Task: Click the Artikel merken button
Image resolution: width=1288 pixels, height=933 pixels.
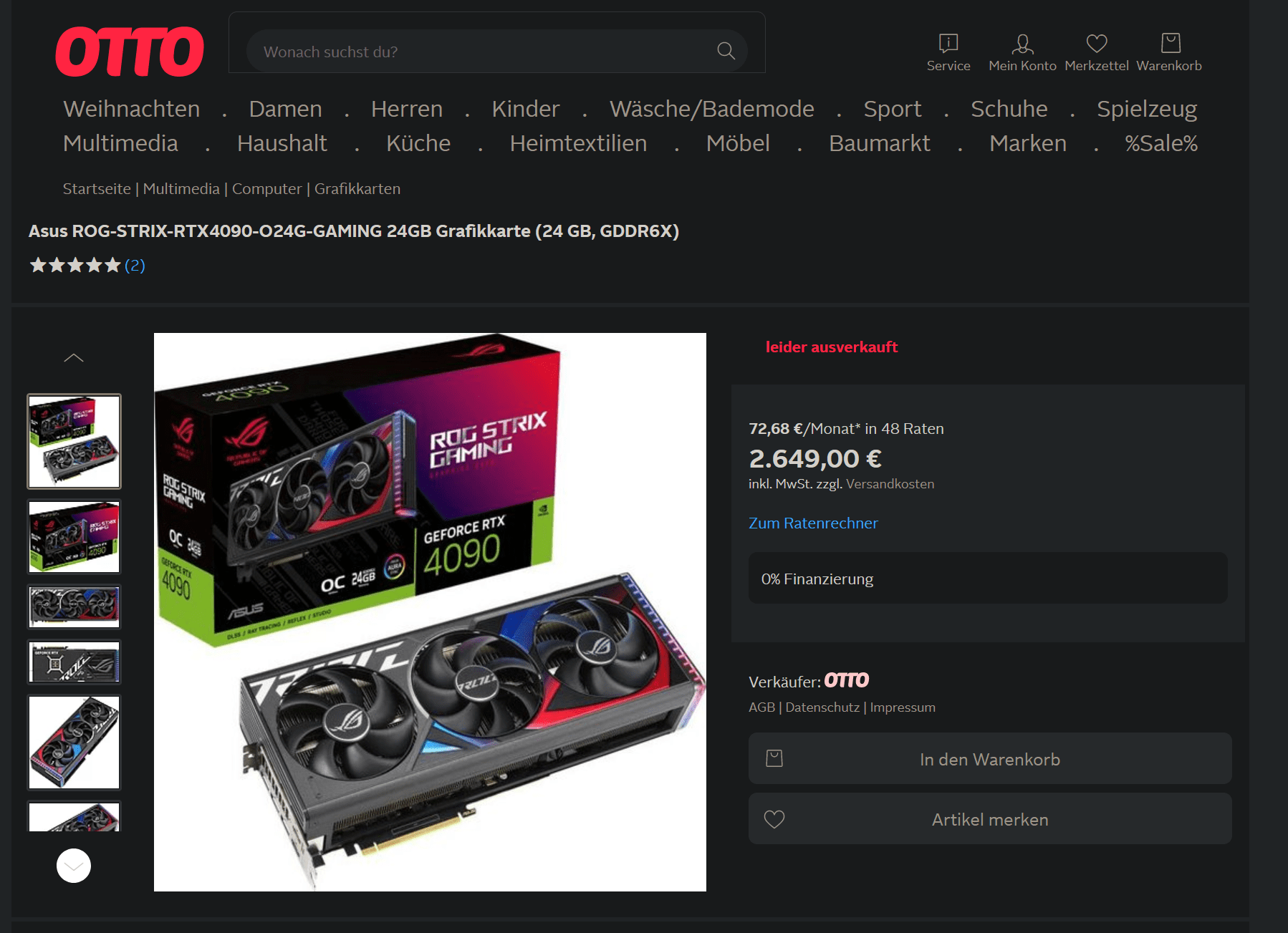Action: (990, 819)
